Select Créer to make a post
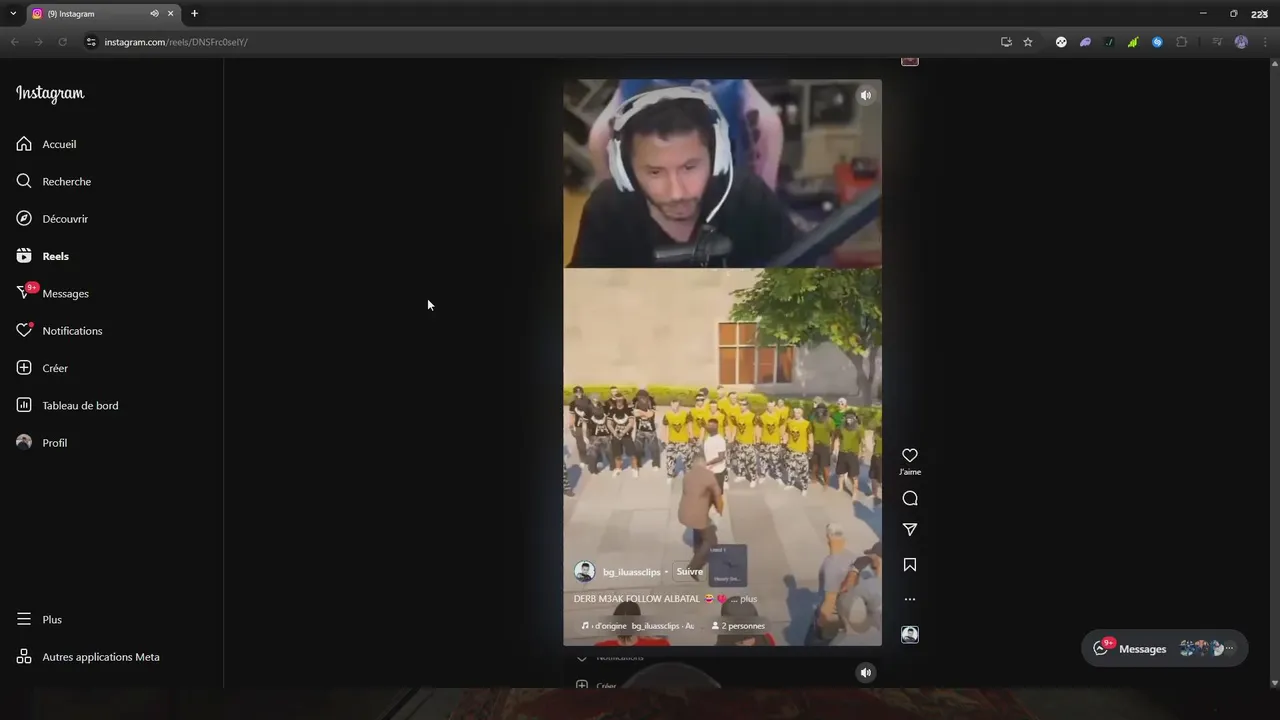 41,368
